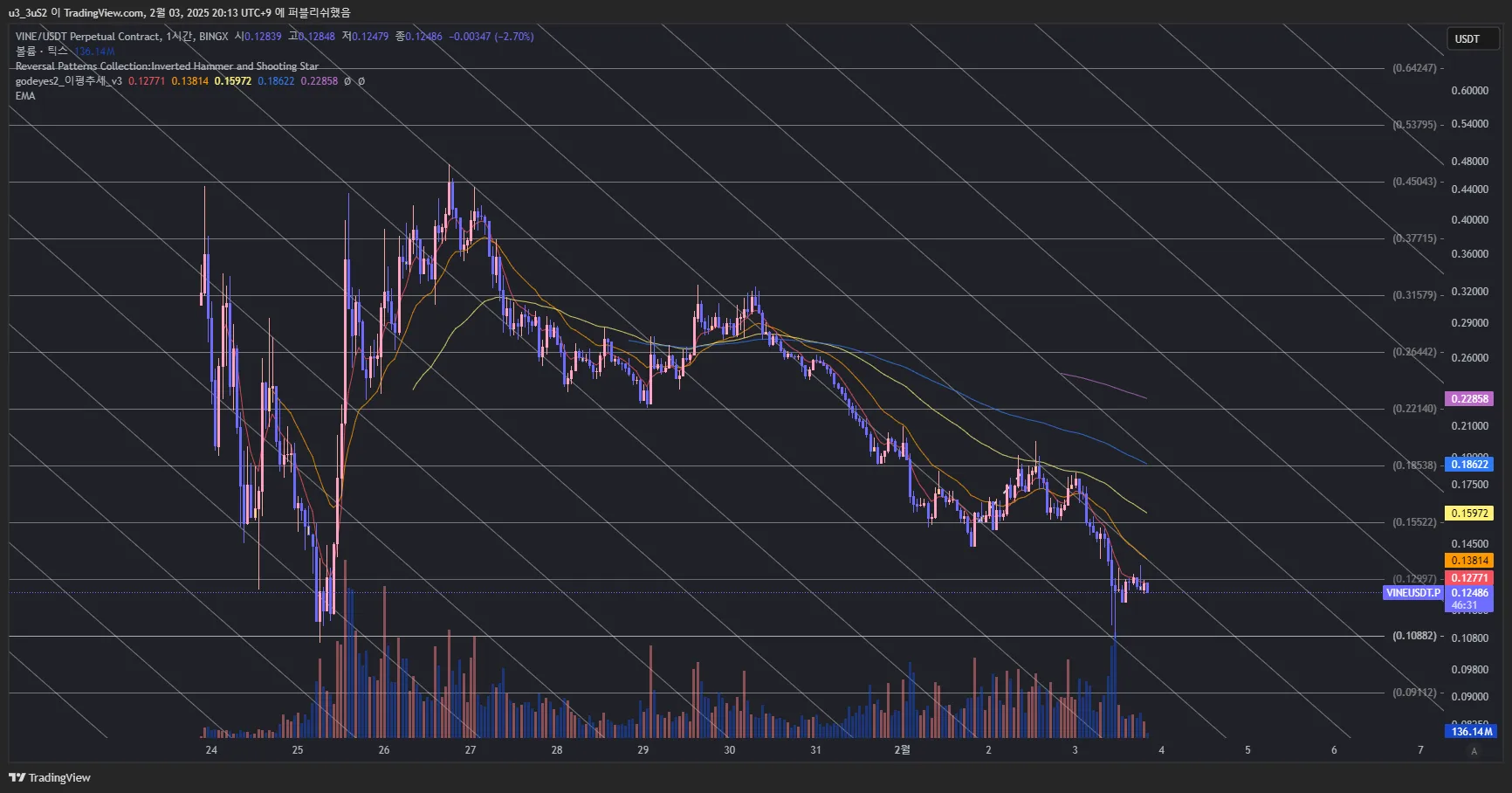Click the blue 136.14M volume tag

1472,732
